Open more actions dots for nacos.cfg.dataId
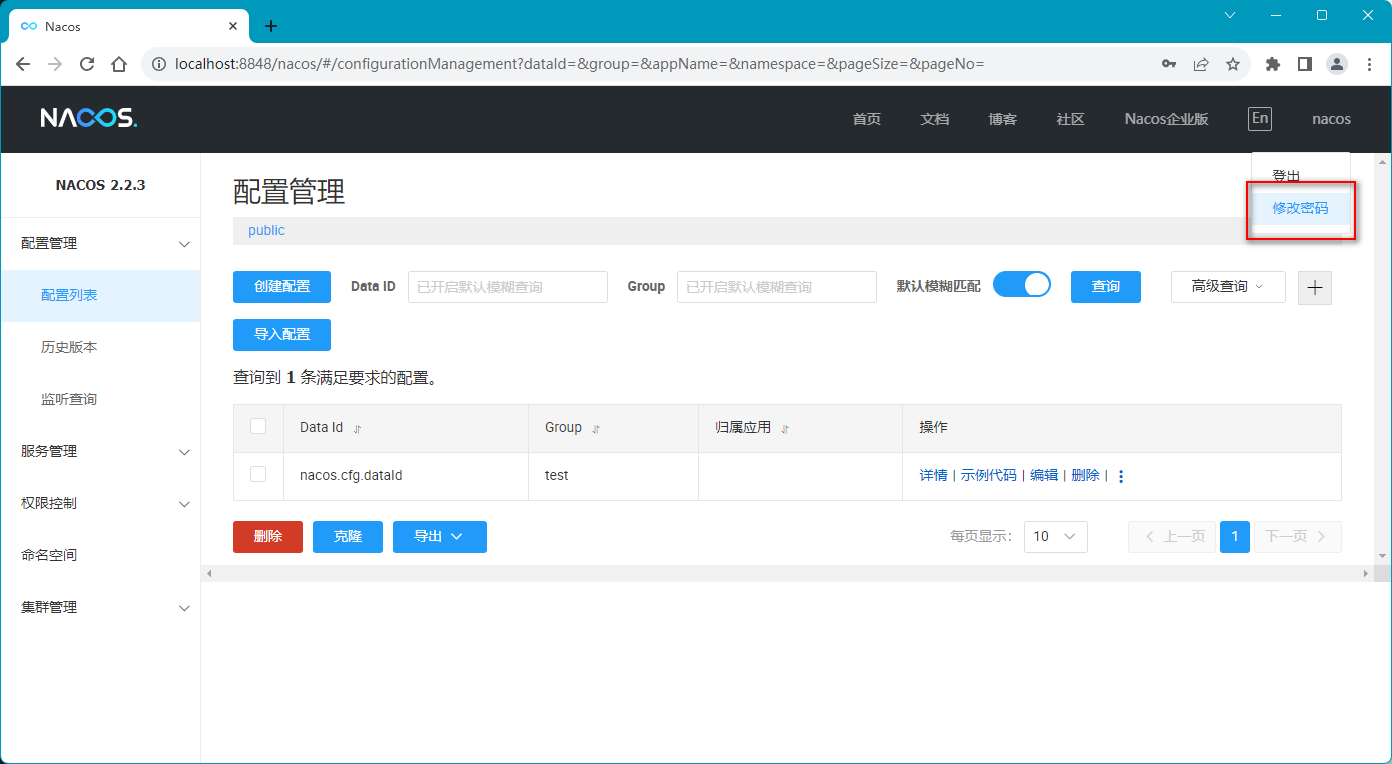This screenshot has width=1392, height=764. 1121,476
